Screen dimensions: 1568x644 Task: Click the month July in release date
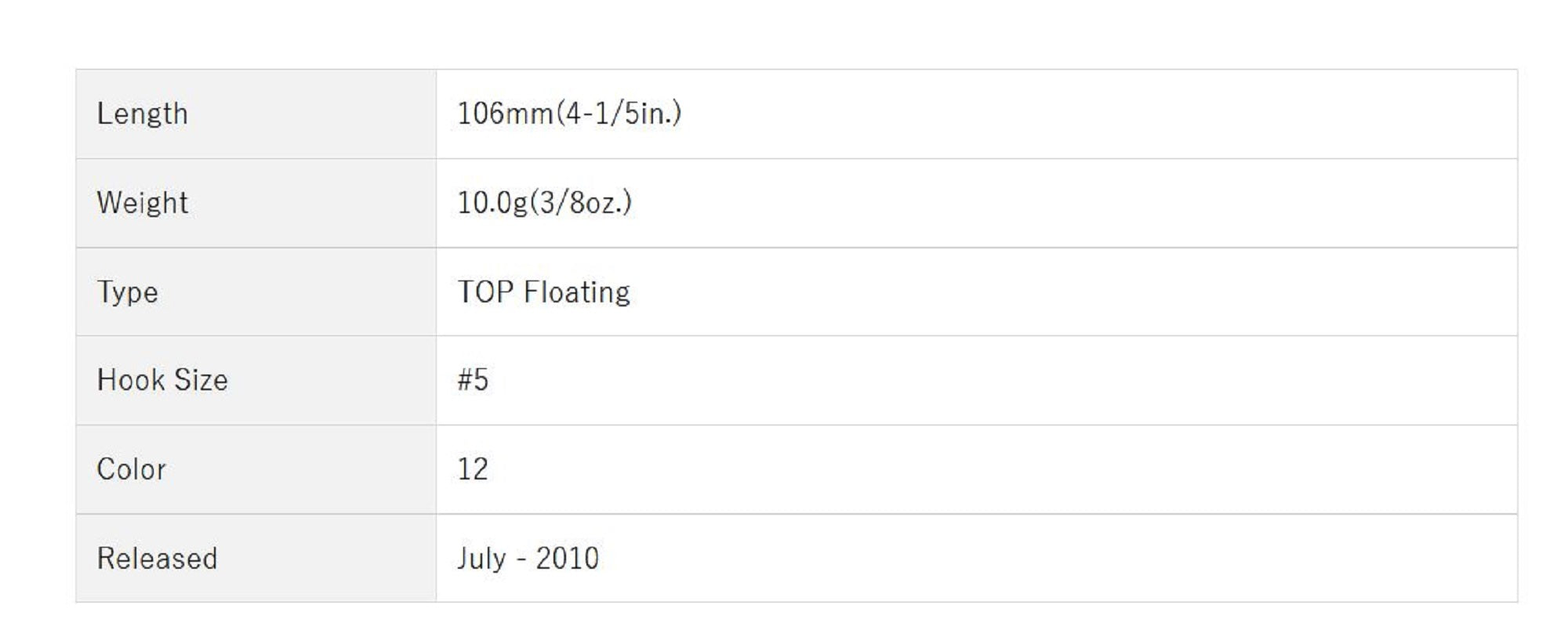pos(481,559)
